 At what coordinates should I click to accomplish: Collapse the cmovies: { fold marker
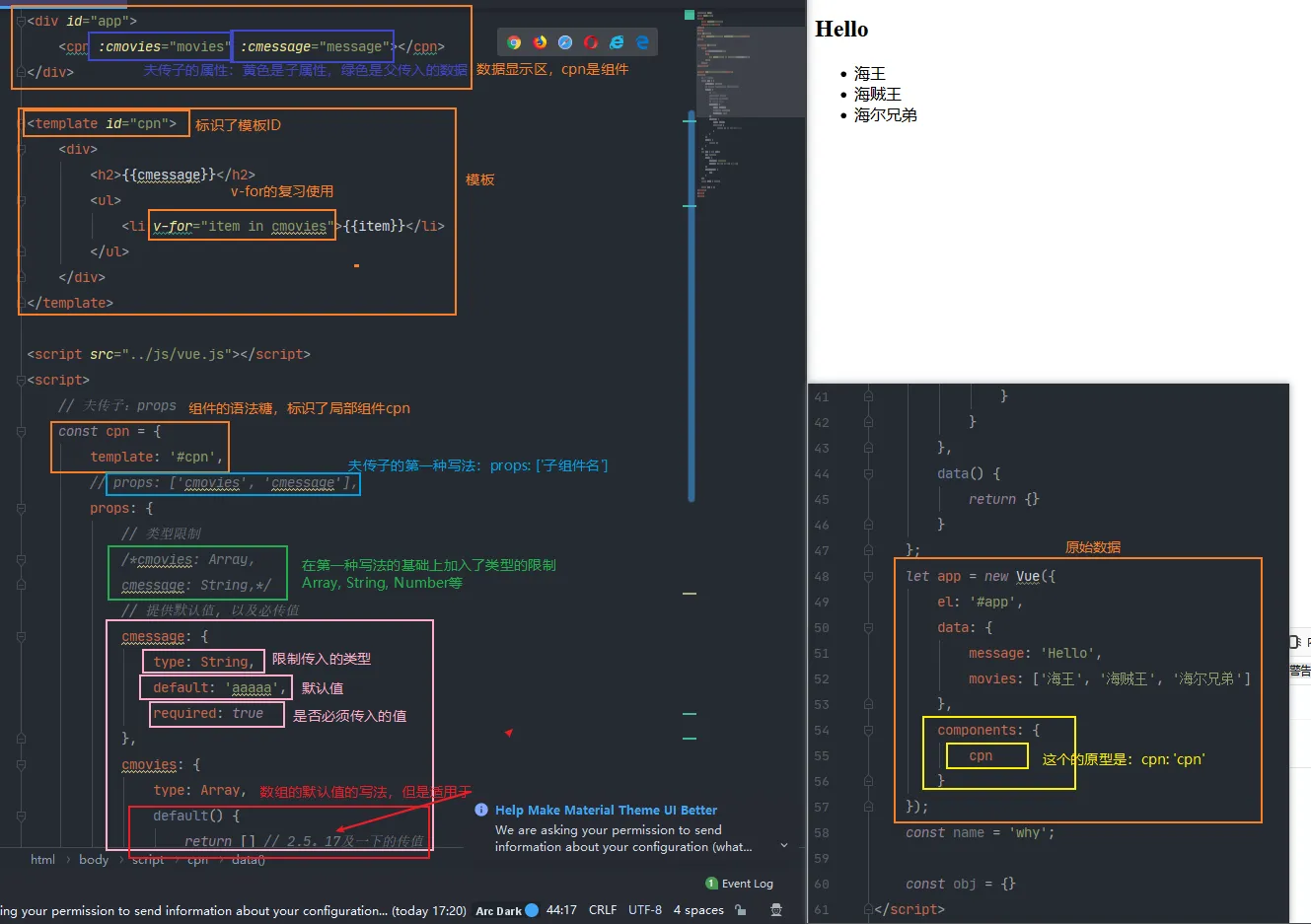pyautogui.click(x=21, y=764)
